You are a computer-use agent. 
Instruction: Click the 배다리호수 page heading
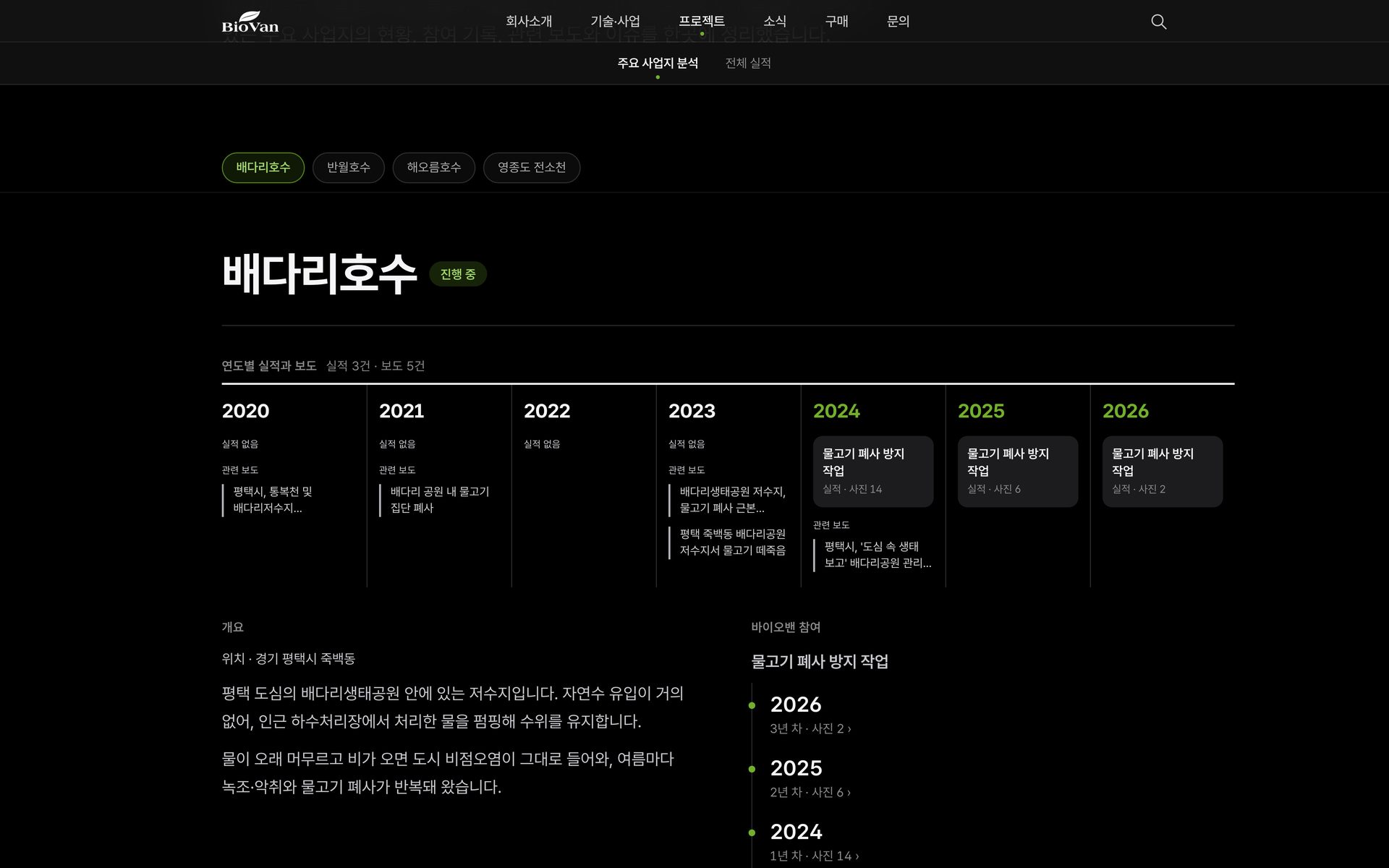pos(319,274)
